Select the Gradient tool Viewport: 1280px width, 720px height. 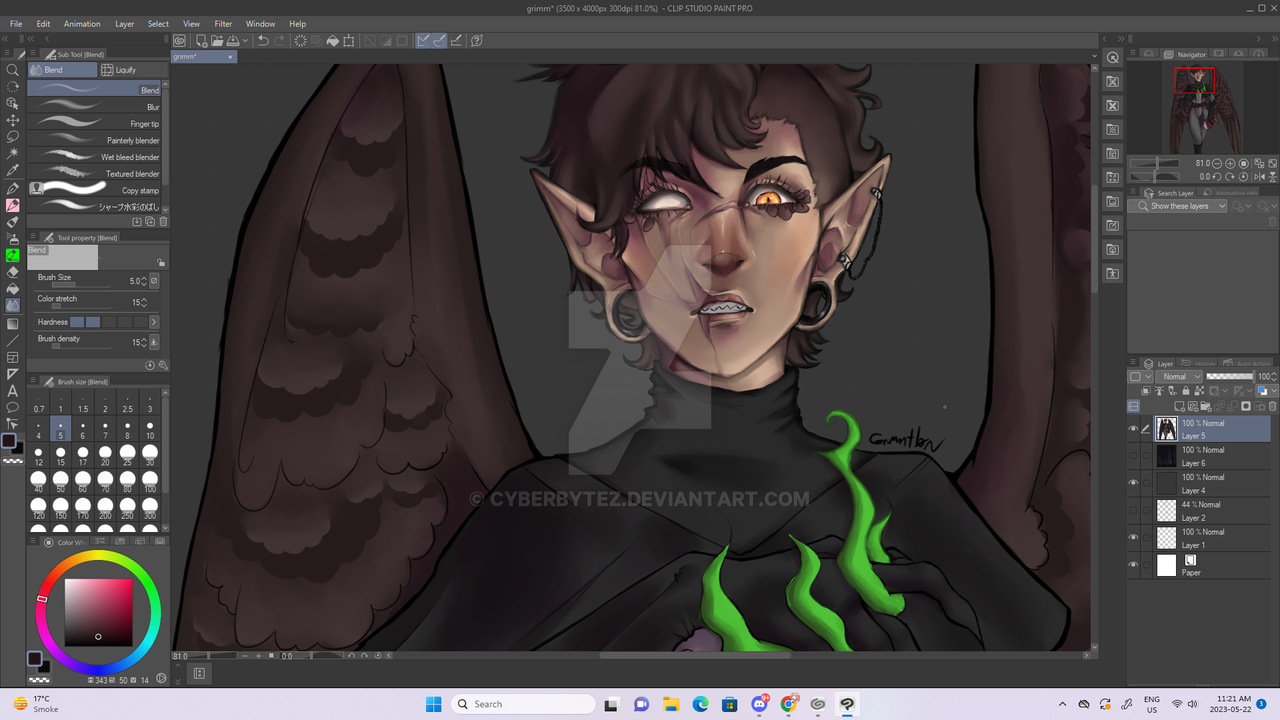pos(13,323)
